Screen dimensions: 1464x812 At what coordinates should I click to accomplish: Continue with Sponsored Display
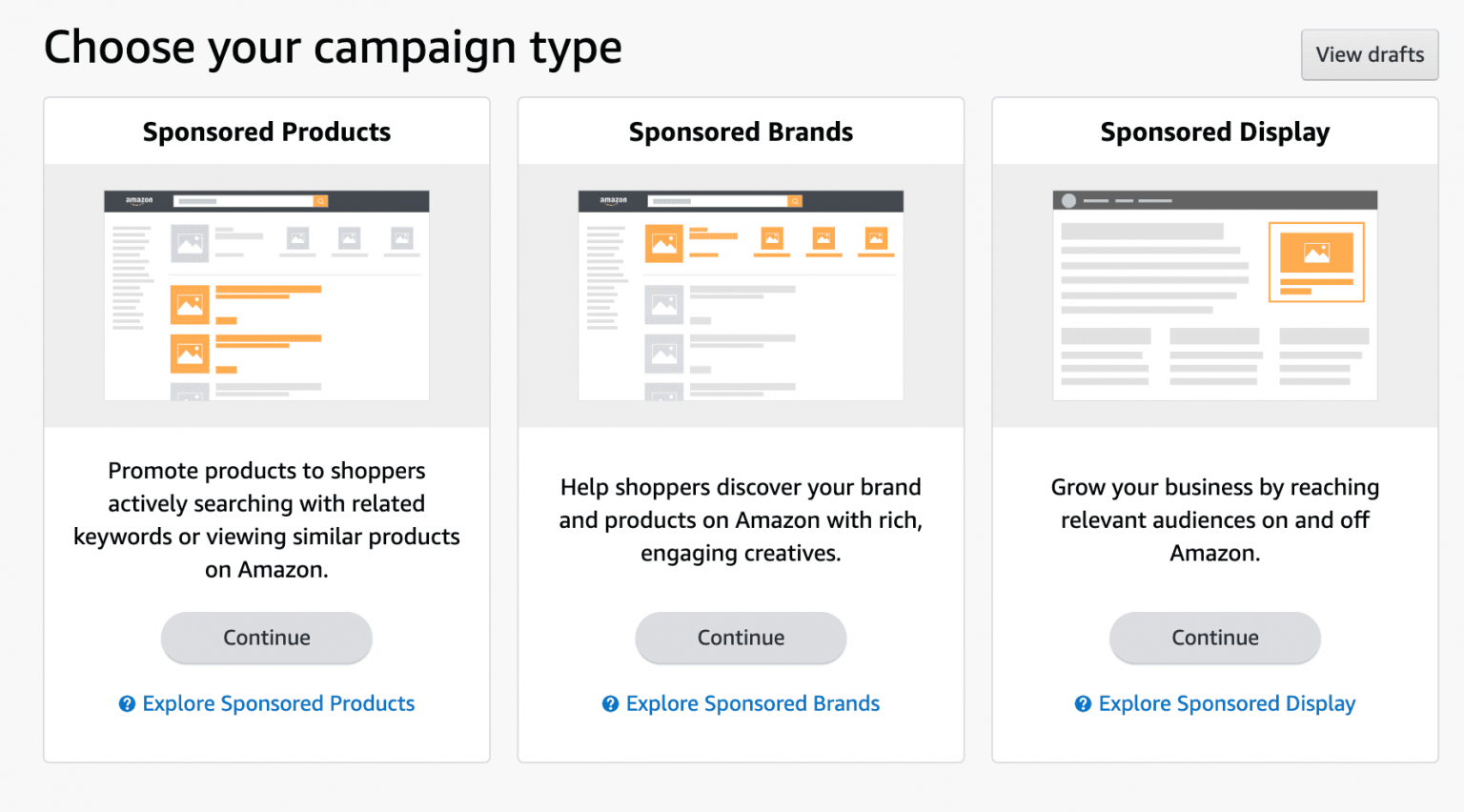point(1214,638)
